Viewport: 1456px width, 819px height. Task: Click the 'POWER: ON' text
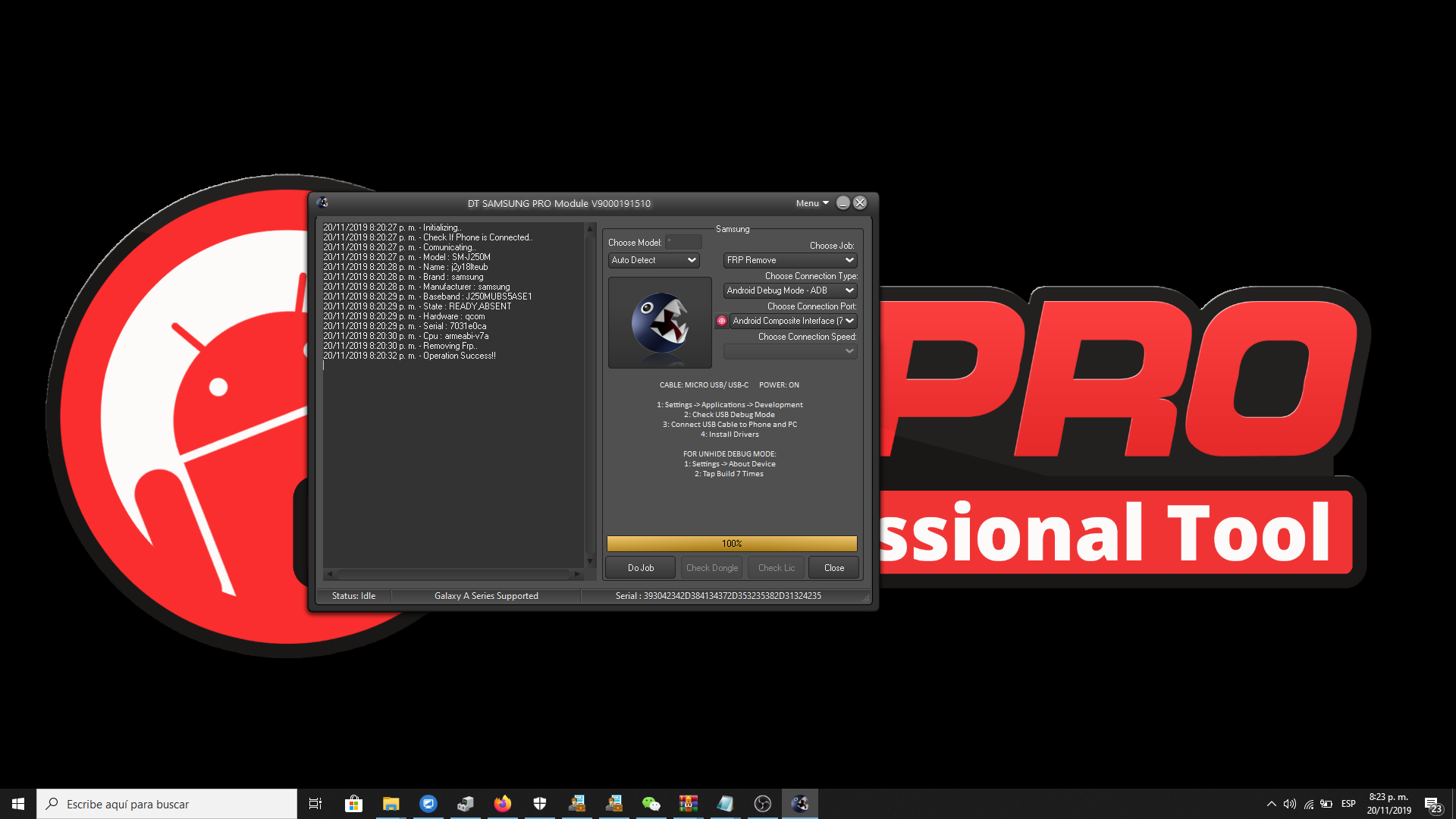tap(779, 385)
